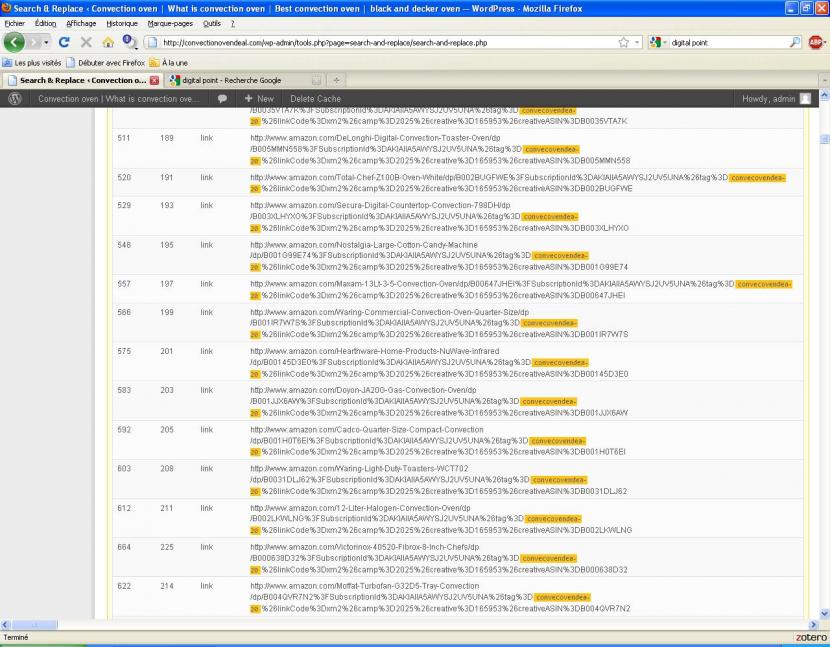Image resolution: width=830 pixels, height=647 pixels.
Task: Open the Google search engine selector
Action: pyautogui.click(x=658, y=42)
